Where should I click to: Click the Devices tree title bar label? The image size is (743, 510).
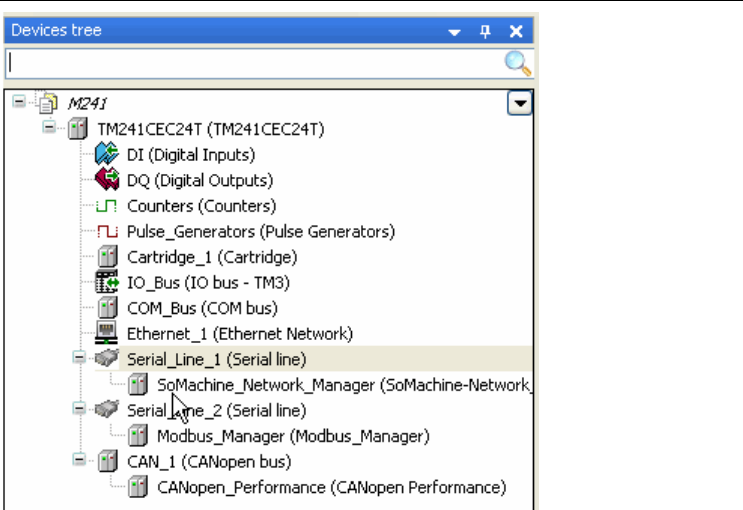coord(56,30)
